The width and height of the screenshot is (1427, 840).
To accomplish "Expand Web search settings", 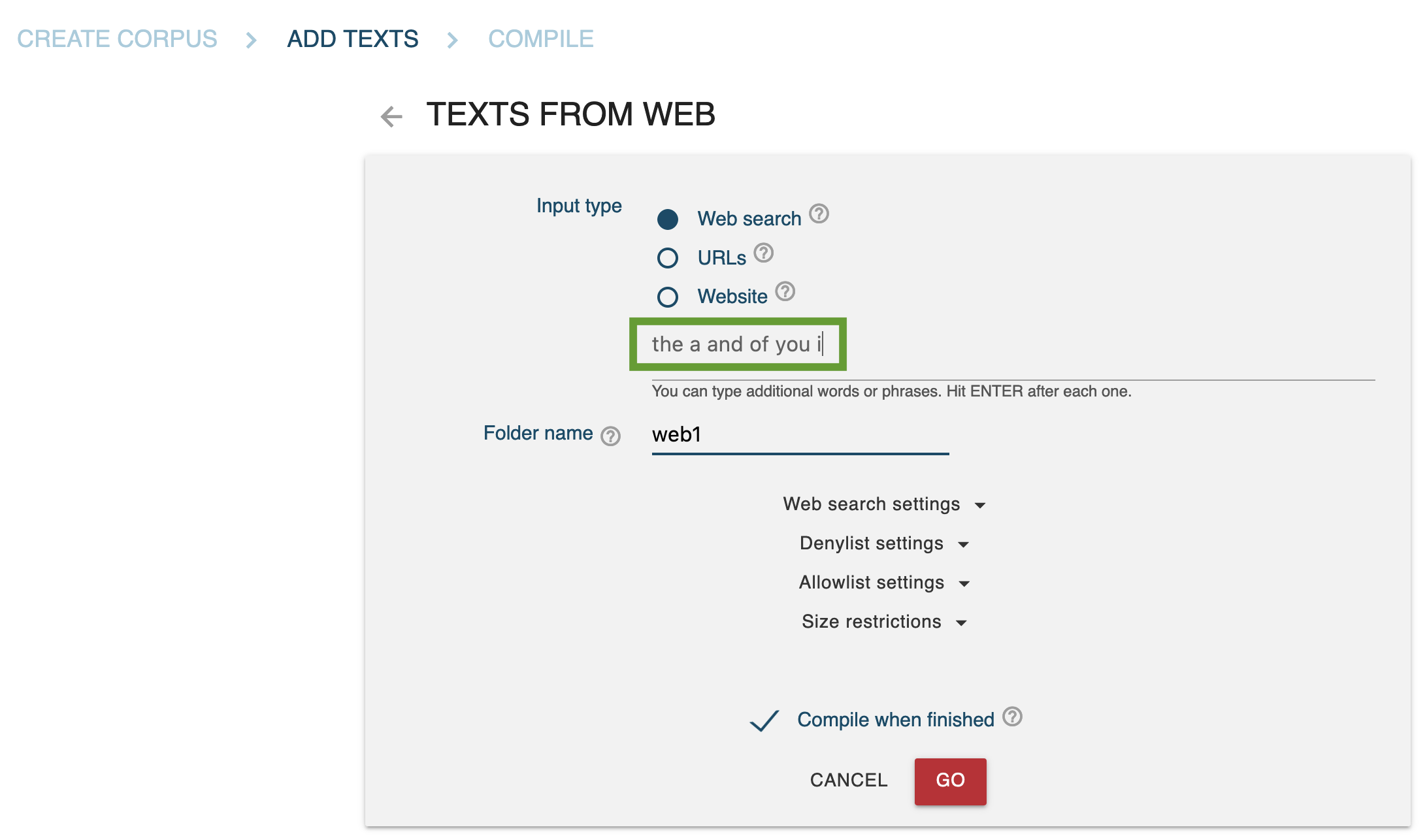I will (884, 504).
